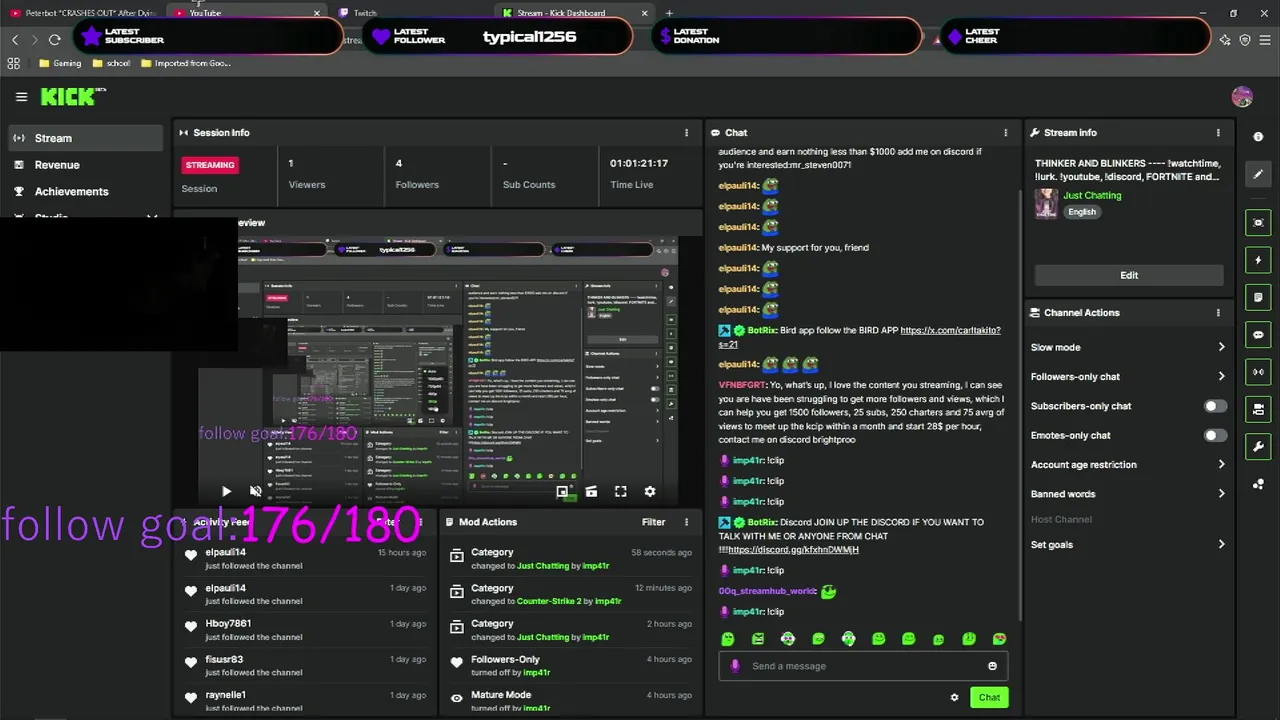Open emote picker in message box
The image size is (1280, 720).
pos(992,666)
